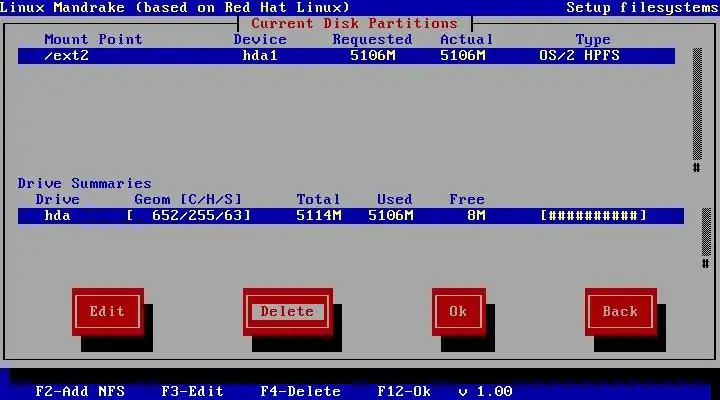
Task: Click the drive summaries scrollbar # marker
Action: pos(706,264)
